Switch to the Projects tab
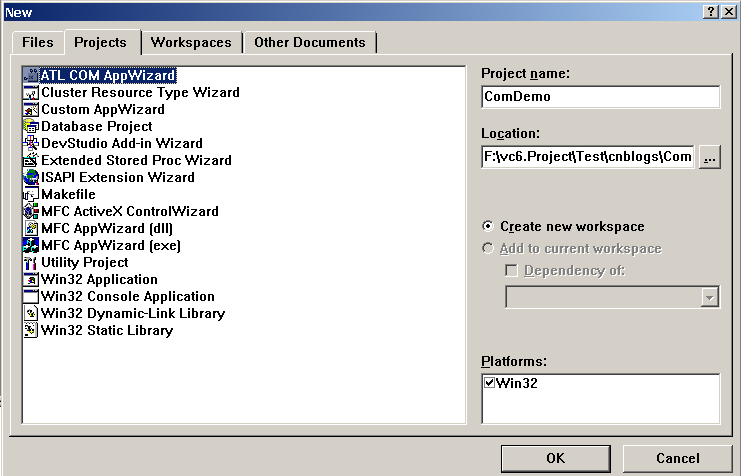Viewport: 741px width, 476px height. (x=101, y=43)
